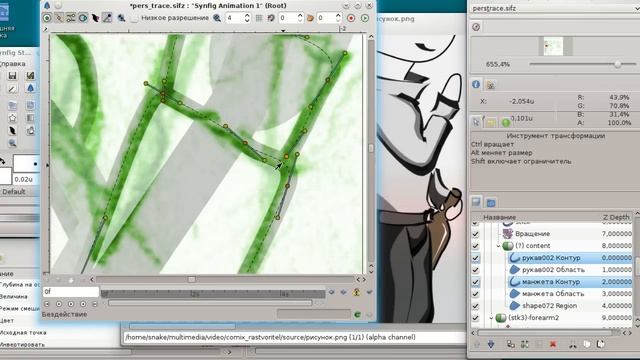This screenshot has width=640, height=360.
Task: Select the Вращение layer
Action: coord(532,234)
